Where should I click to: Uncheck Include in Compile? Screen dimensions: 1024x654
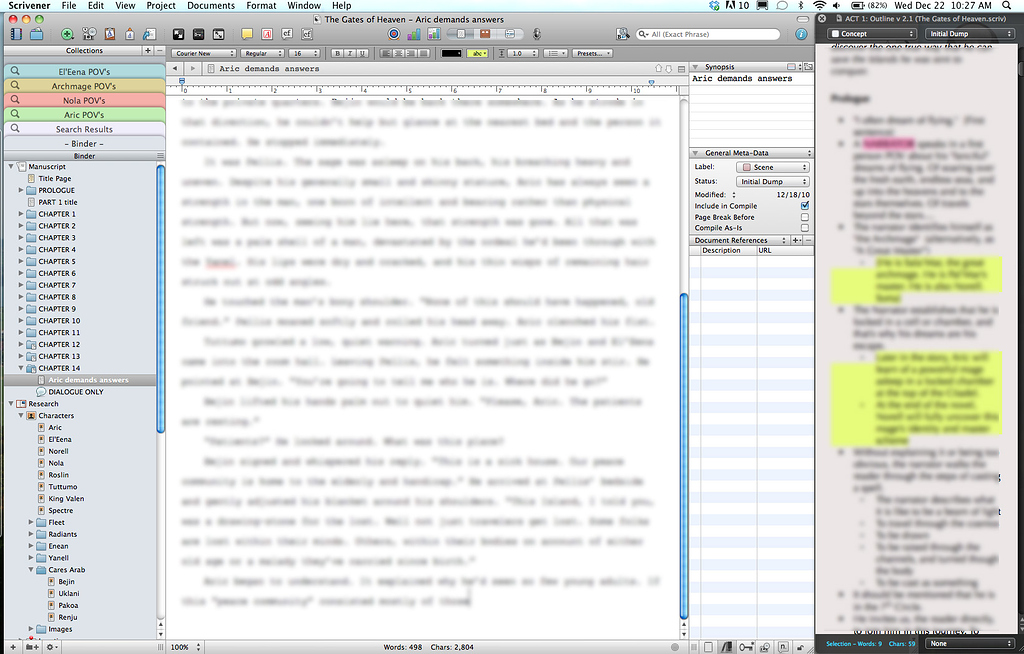[x=804, y=206]
